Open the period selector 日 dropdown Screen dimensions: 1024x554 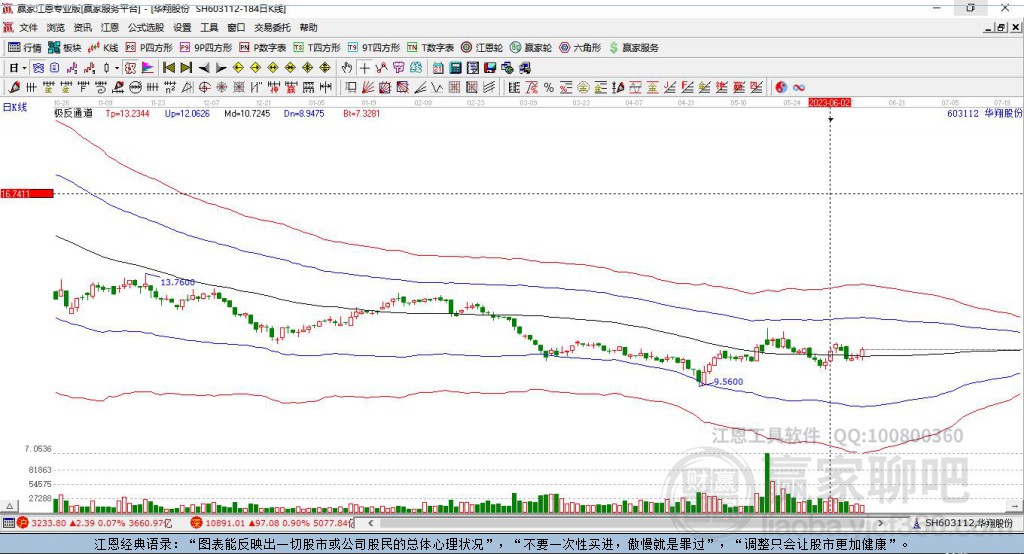tap(18, 67)
